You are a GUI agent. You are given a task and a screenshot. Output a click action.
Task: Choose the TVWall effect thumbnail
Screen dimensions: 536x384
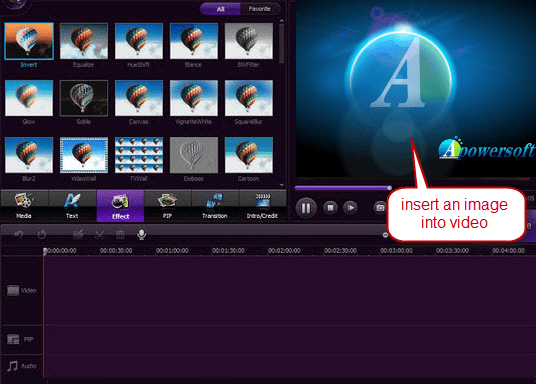139,155
